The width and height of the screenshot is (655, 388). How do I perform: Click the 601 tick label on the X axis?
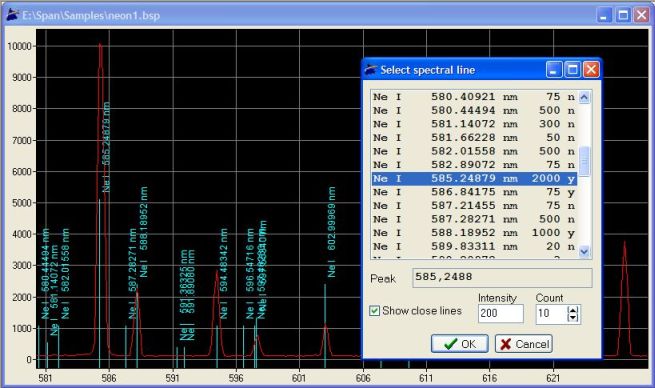(299, 378)
